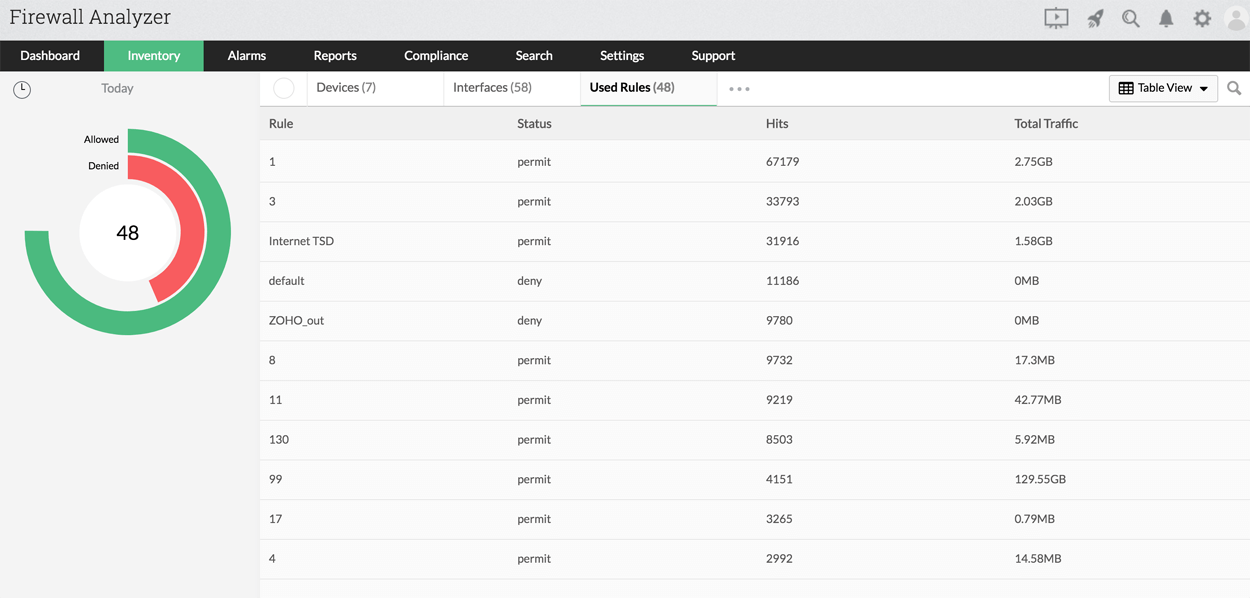Open the Dashboard menu item

(52, 55)
